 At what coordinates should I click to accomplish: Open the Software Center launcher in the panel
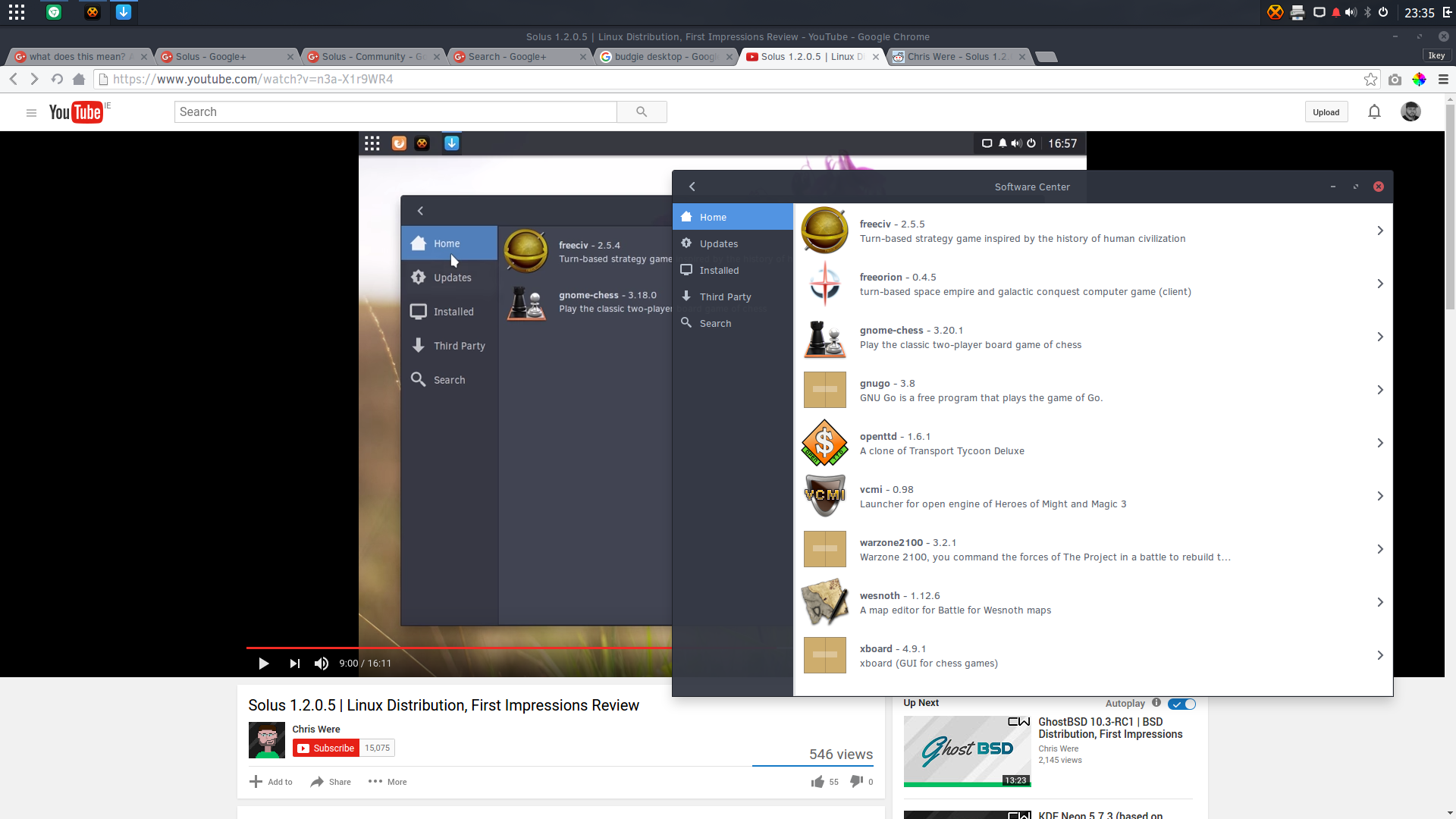pyautogui.click(x=124, y=12)
